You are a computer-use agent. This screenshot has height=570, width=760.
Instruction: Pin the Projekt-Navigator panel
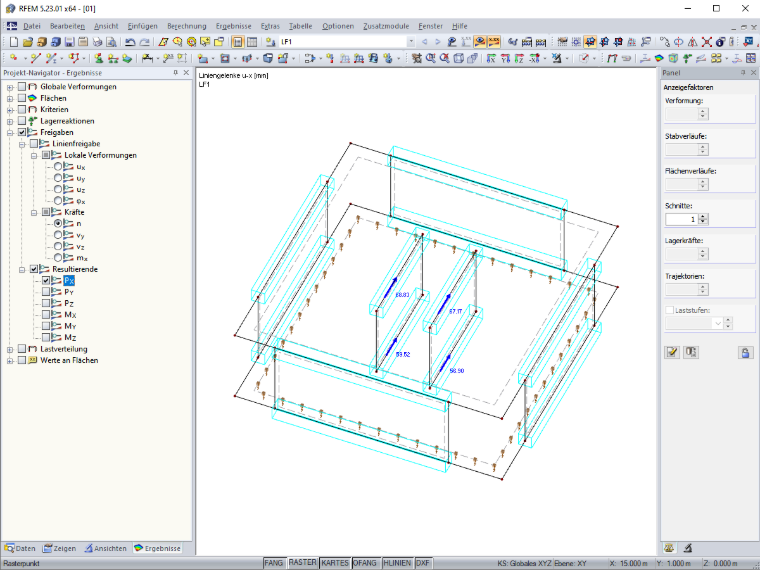tap(175, 73)
